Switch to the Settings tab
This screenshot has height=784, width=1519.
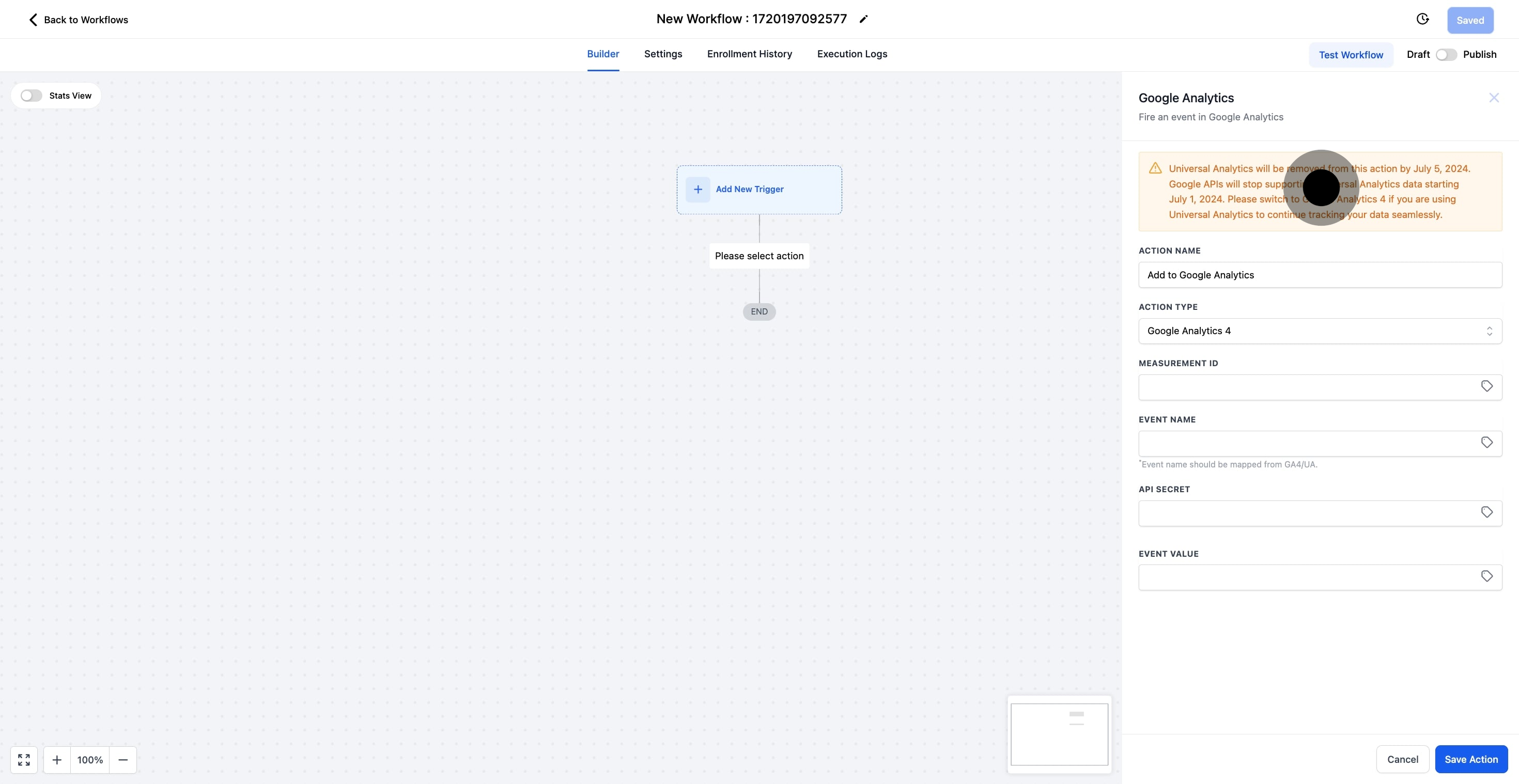[x=663, y=54]
